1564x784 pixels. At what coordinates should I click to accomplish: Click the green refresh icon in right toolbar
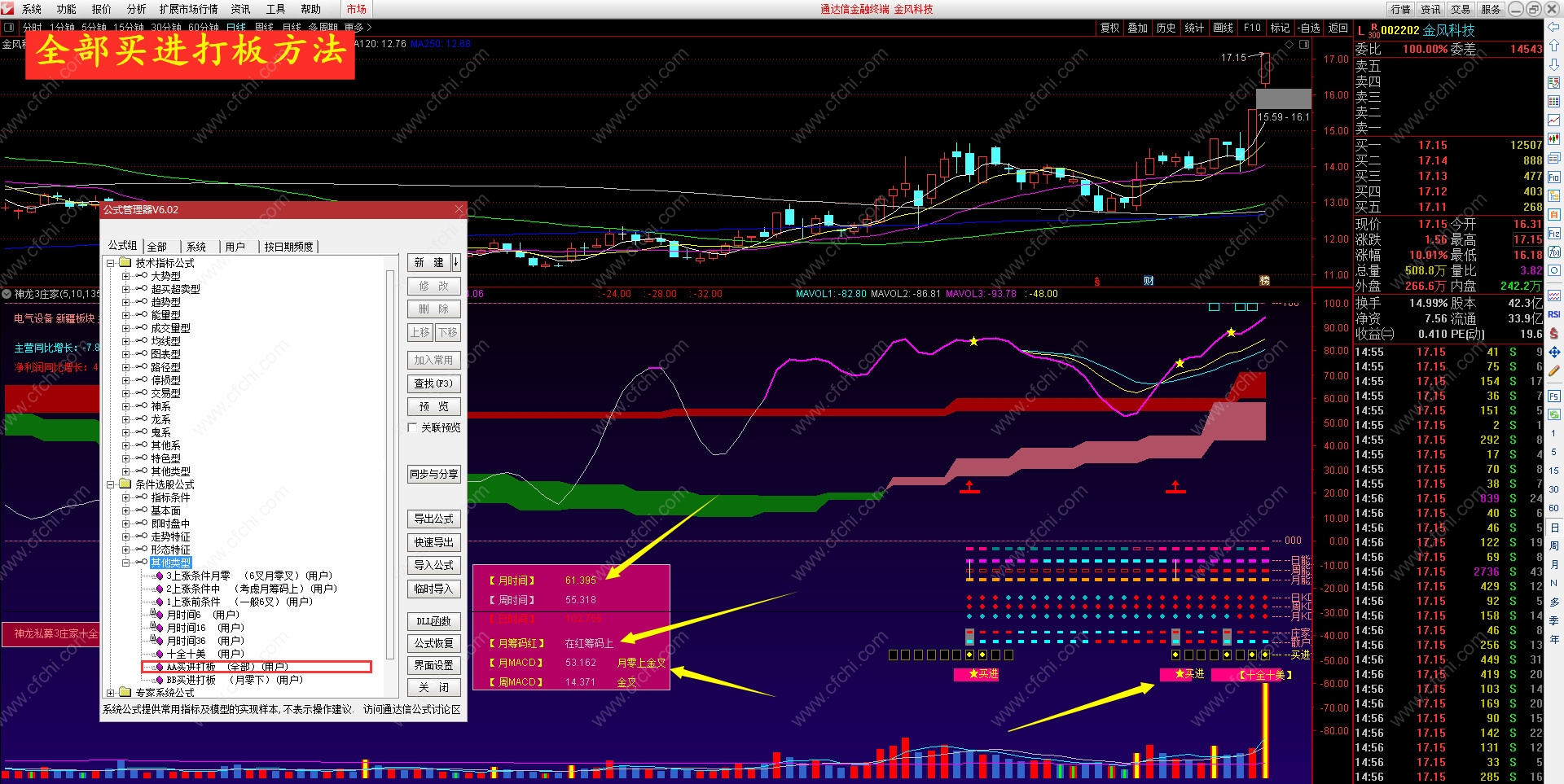[x=1553, y=414]
